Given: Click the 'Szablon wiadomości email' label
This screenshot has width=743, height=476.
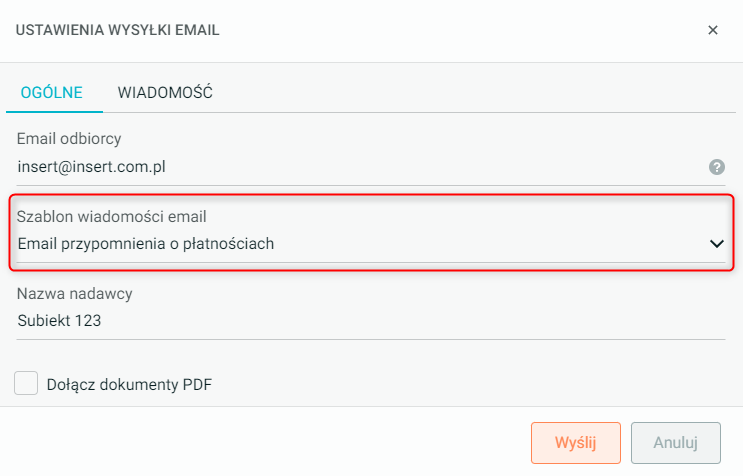Looking at the screenshot, I should coord(118,216).
